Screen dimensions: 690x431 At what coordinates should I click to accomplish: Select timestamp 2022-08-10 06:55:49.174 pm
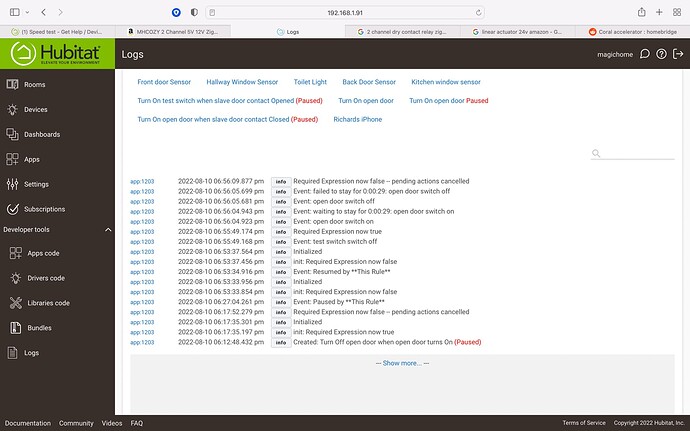pos(221,232)
